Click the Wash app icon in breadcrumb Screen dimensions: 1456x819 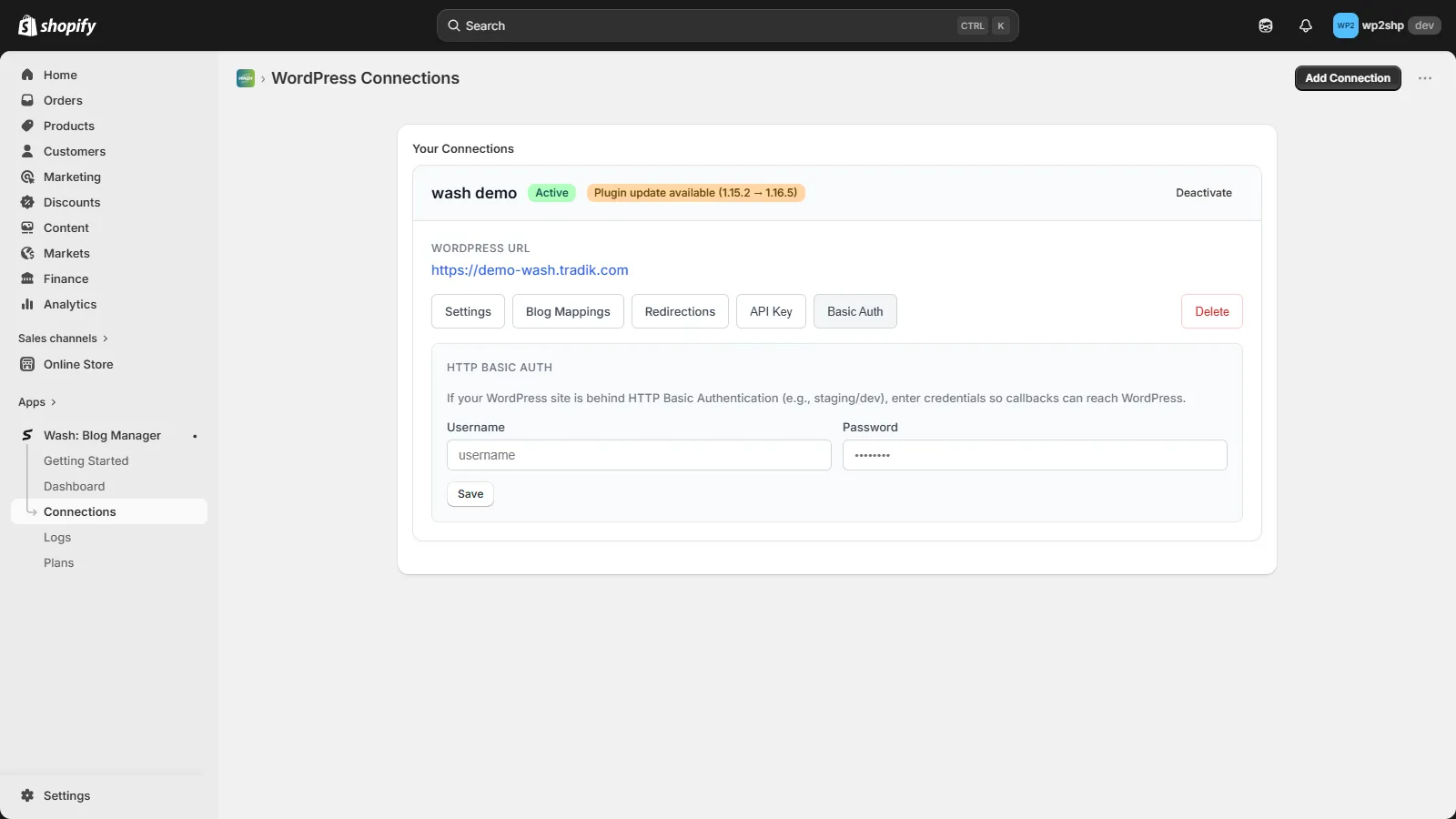[x=246, y=78]
